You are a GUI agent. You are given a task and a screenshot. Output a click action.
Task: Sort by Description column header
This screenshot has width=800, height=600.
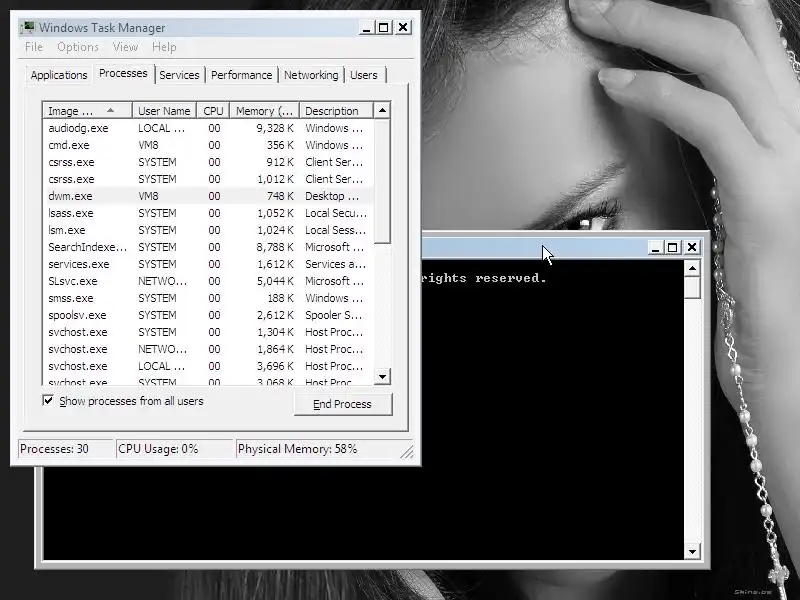point(336,111)
